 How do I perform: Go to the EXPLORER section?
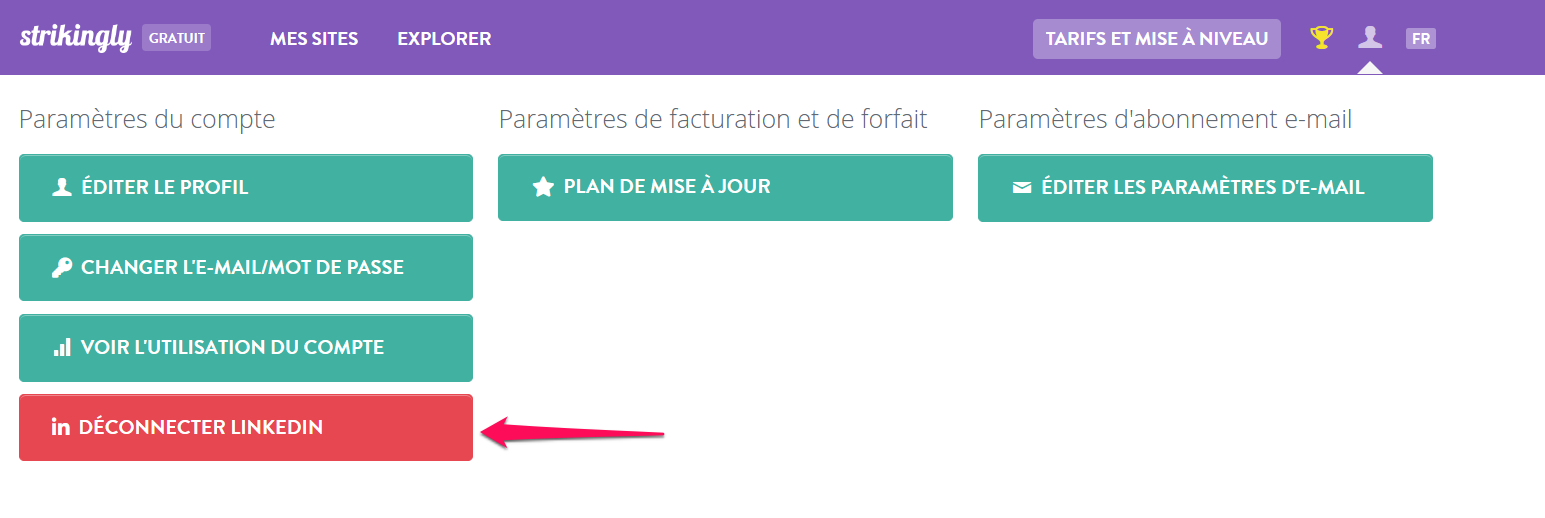(x=444, y=39)
